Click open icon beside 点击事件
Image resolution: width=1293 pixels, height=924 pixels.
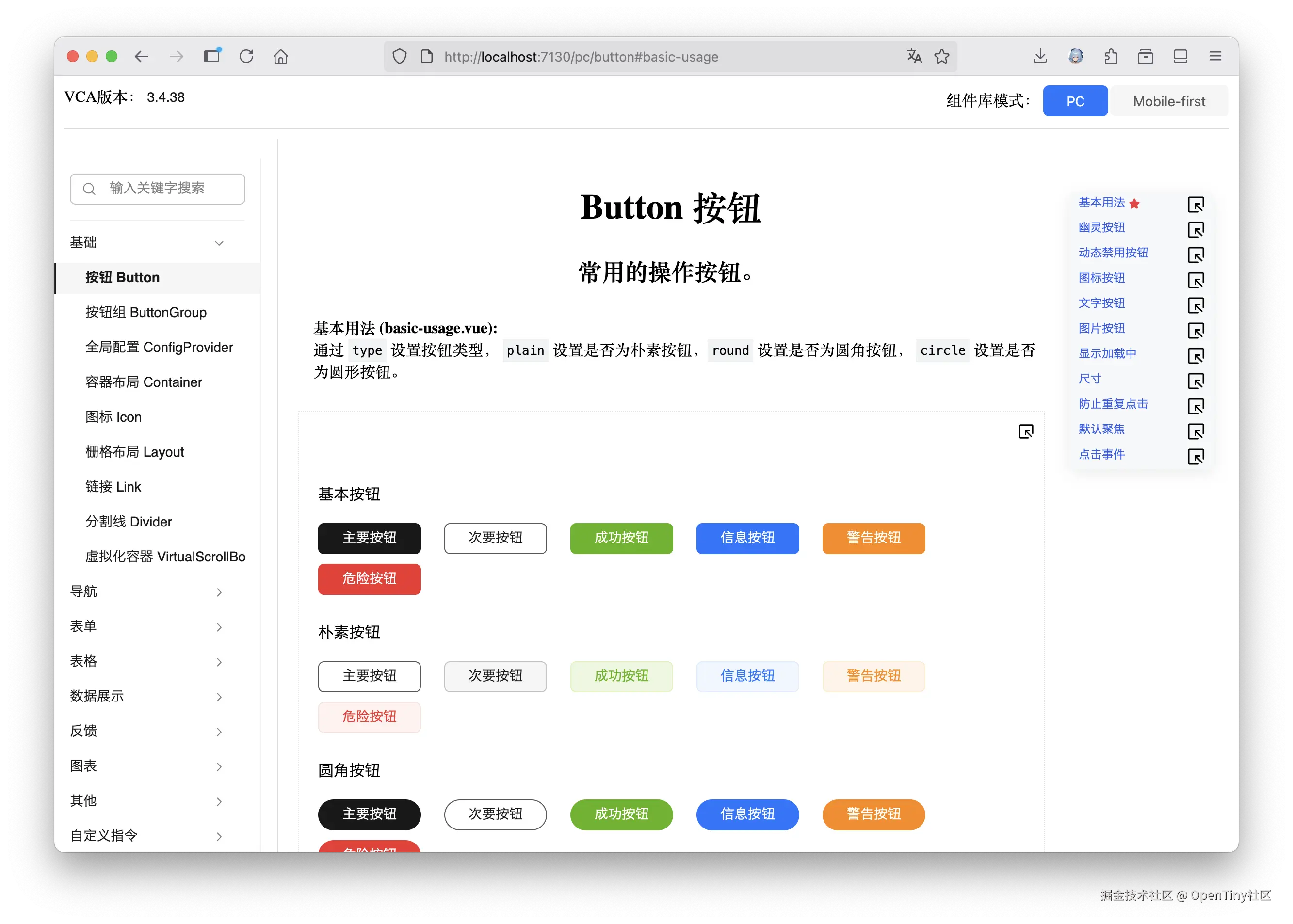point(1195,456)
